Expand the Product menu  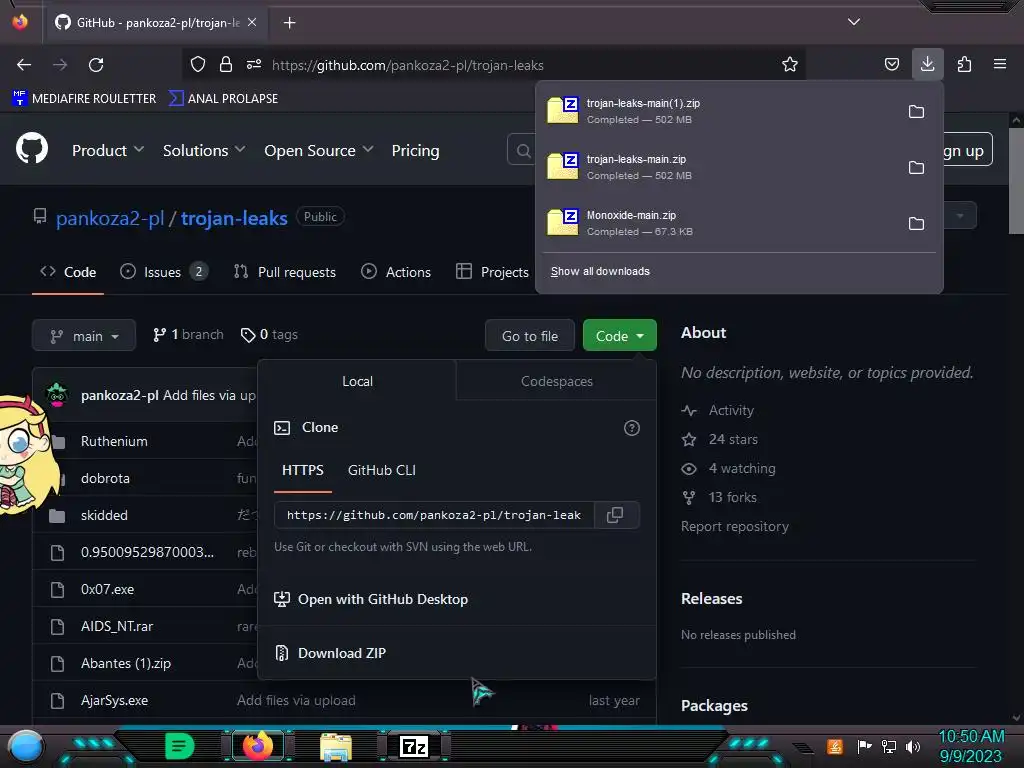(108, 150)
